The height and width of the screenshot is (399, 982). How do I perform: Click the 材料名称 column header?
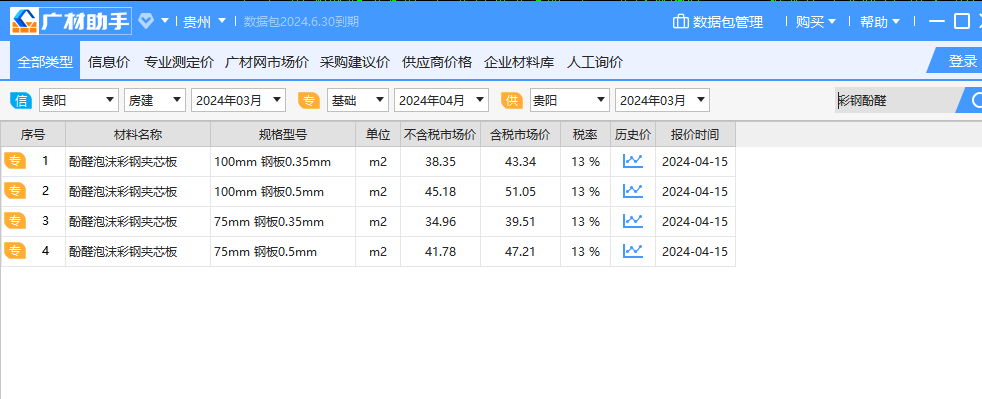click(x=138, y=135)
